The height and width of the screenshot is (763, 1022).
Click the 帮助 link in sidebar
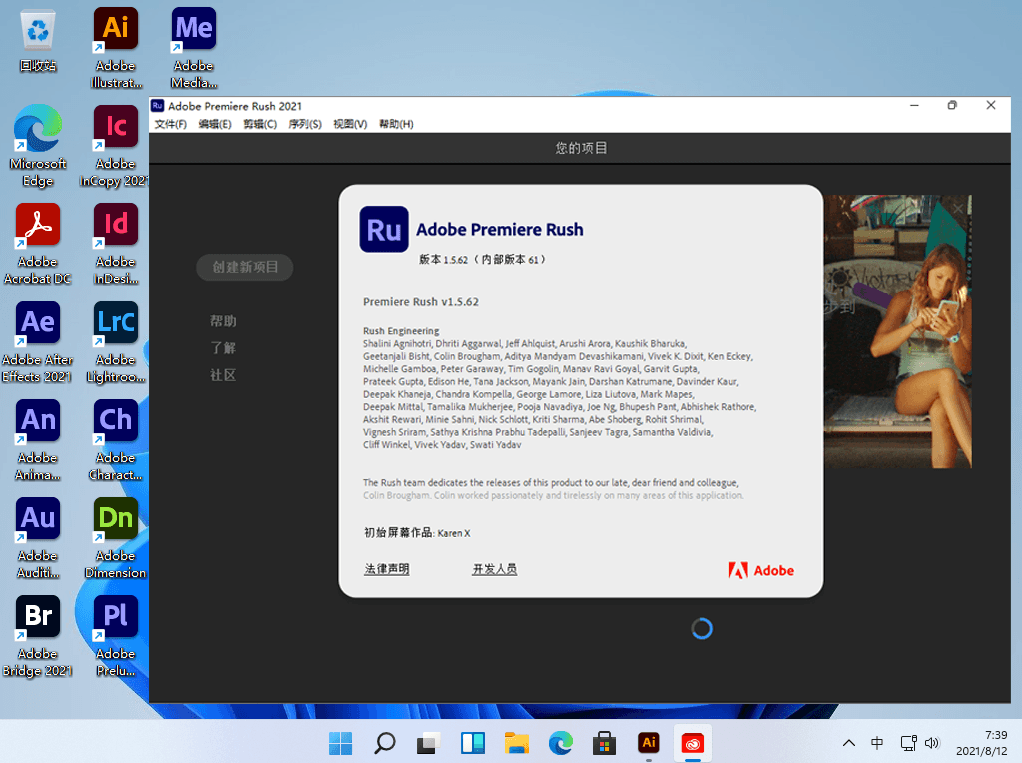pos(223,321)
